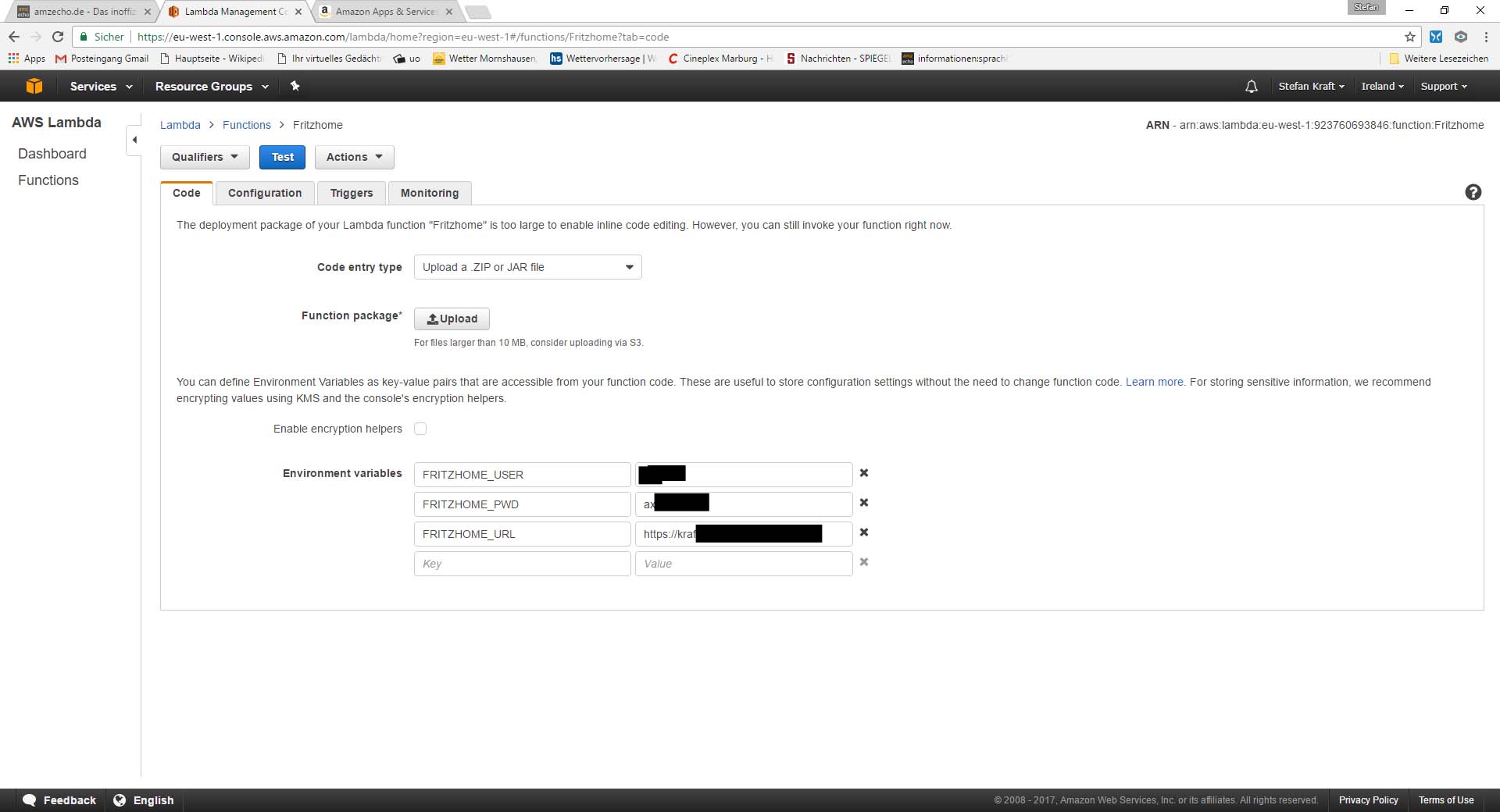Close the amzecho.de browser tab
Screen dimensions: 1500x812
(x=148, y=12)
